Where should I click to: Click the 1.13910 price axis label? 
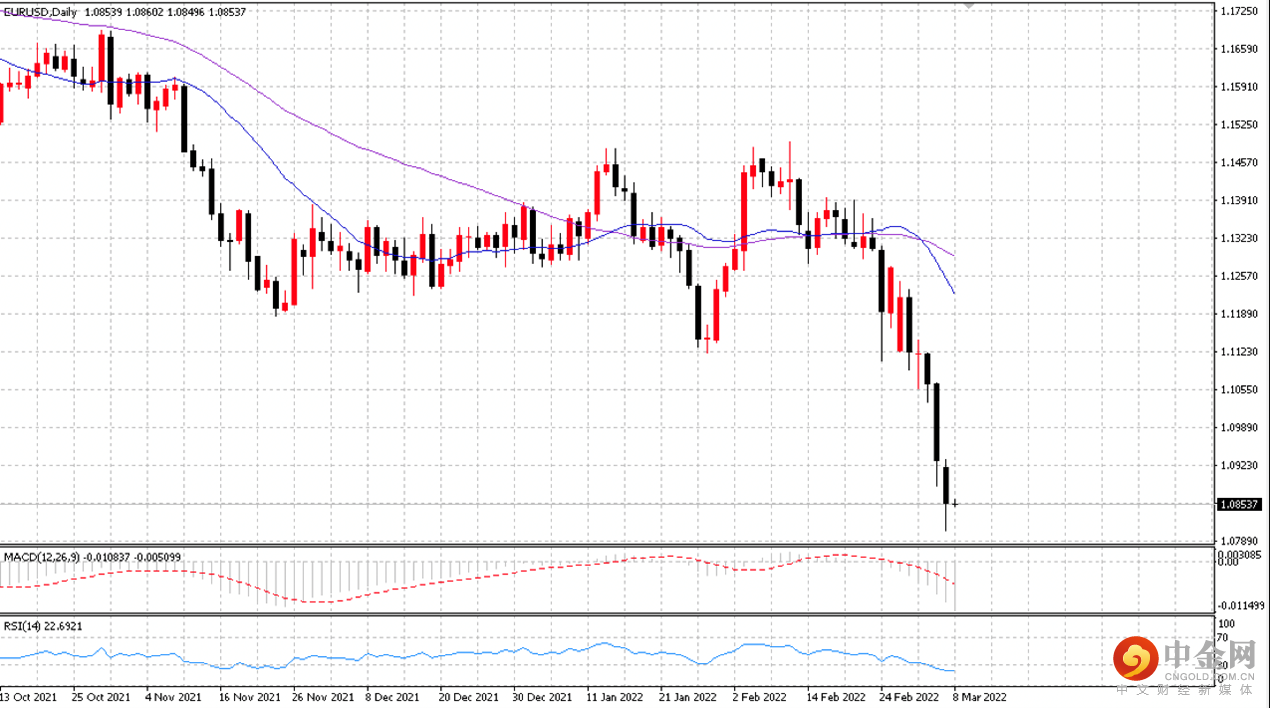(1239, 201)
